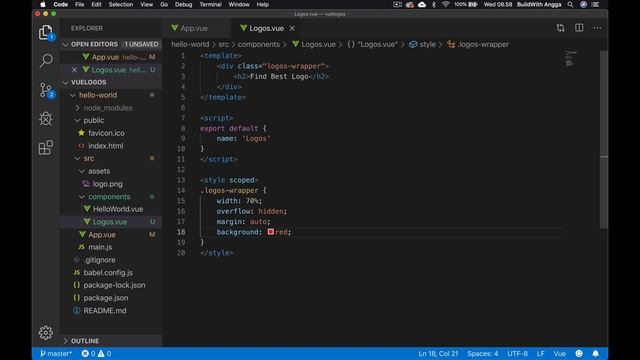
Task: Select the Logos.vue editor tab
Action: click(266, 28)
